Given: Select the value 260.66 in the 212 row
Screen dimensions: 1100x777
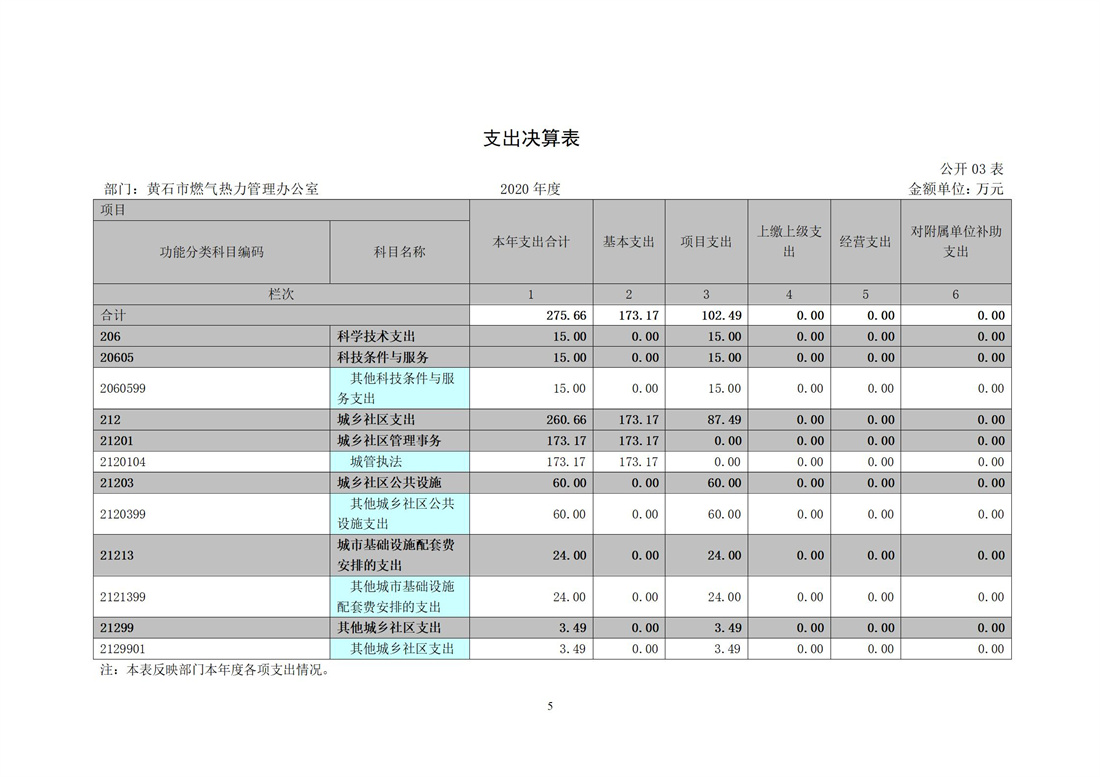Looking at the screenshot, I should (566, 420).
